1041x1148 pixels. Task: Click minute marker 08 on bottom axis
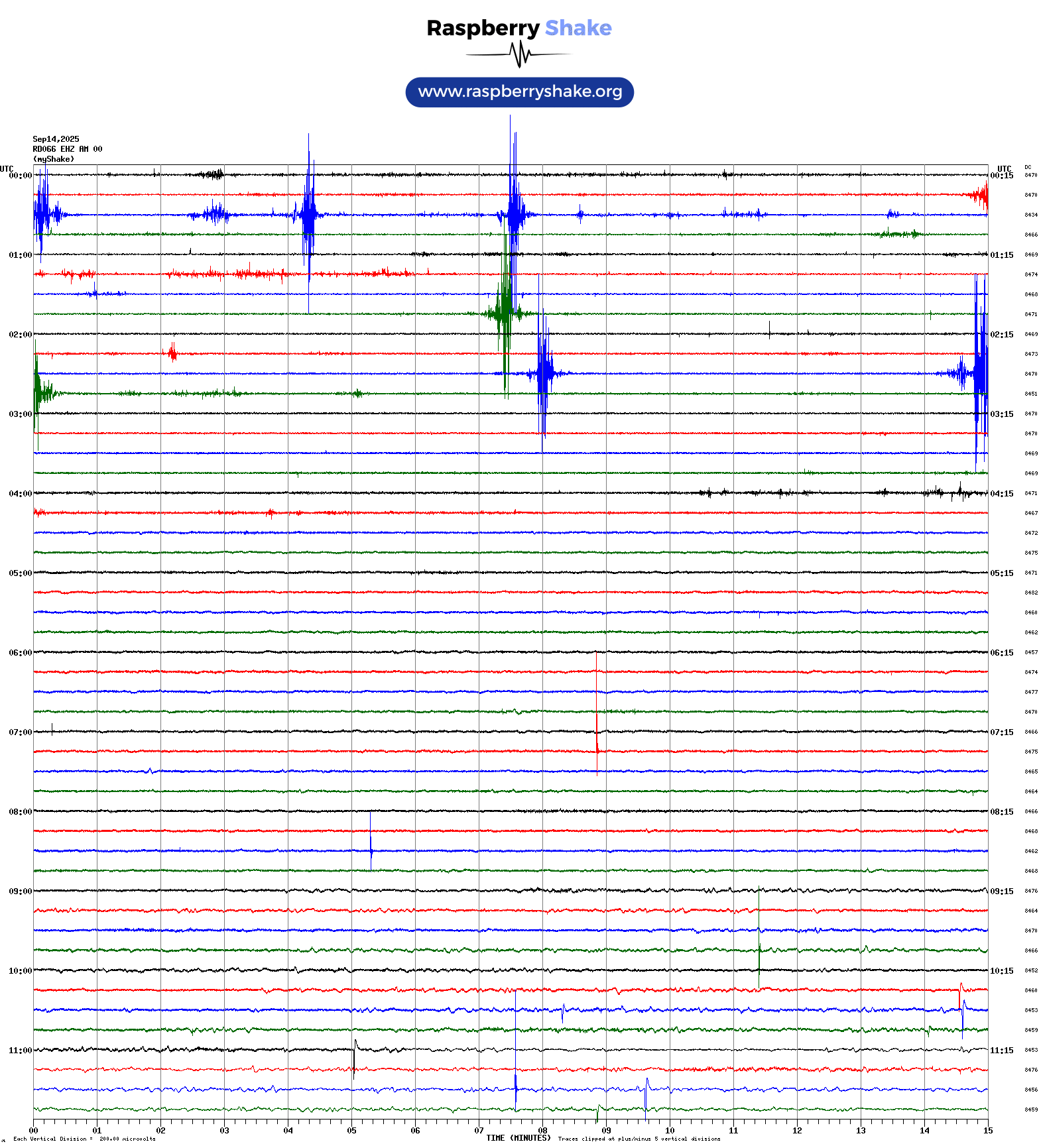coord(542,1131)
